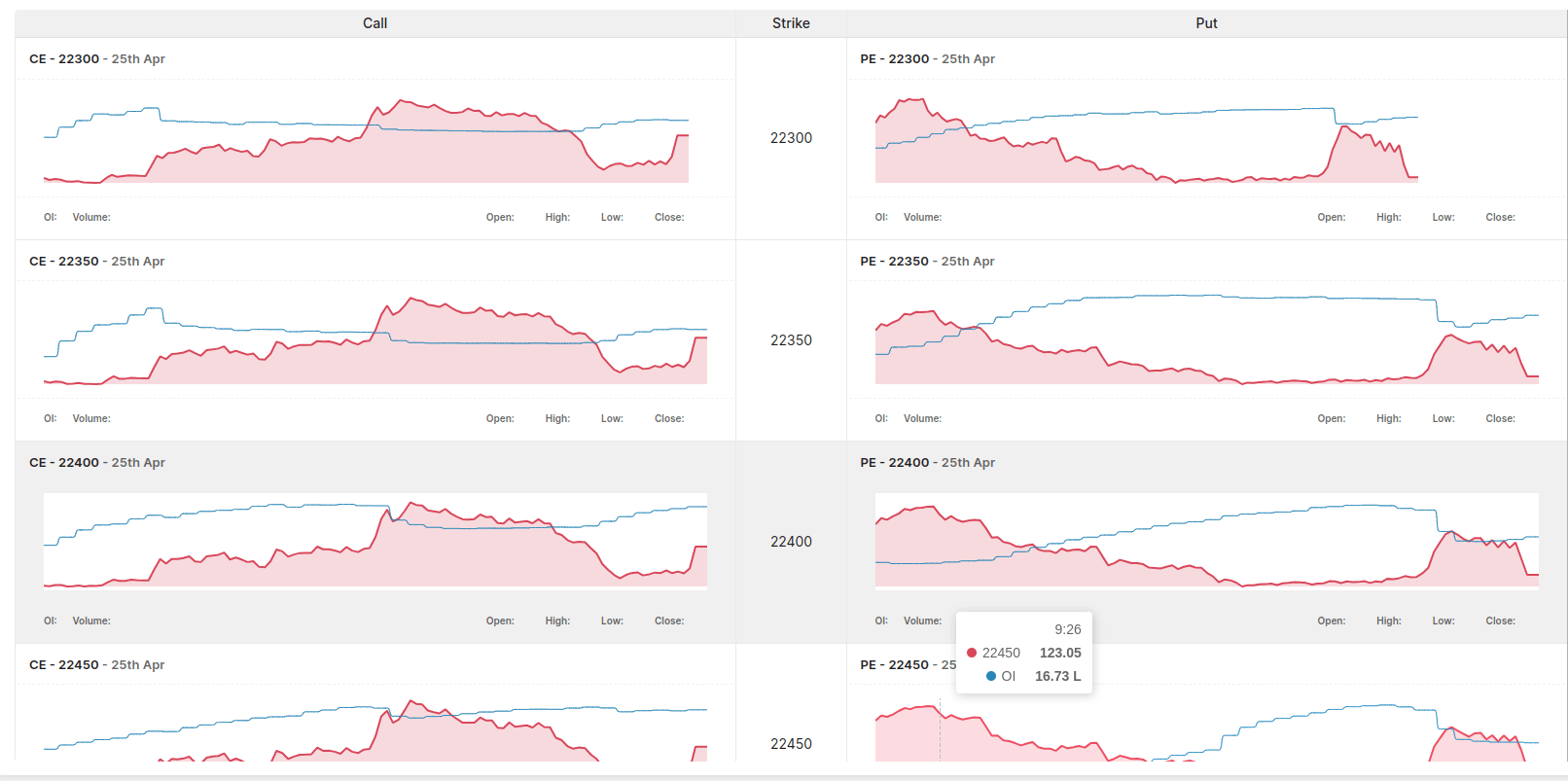Click the red 22450 series dot in the tooltip
The image size is (1568, 781).
[x=973, y=653]
